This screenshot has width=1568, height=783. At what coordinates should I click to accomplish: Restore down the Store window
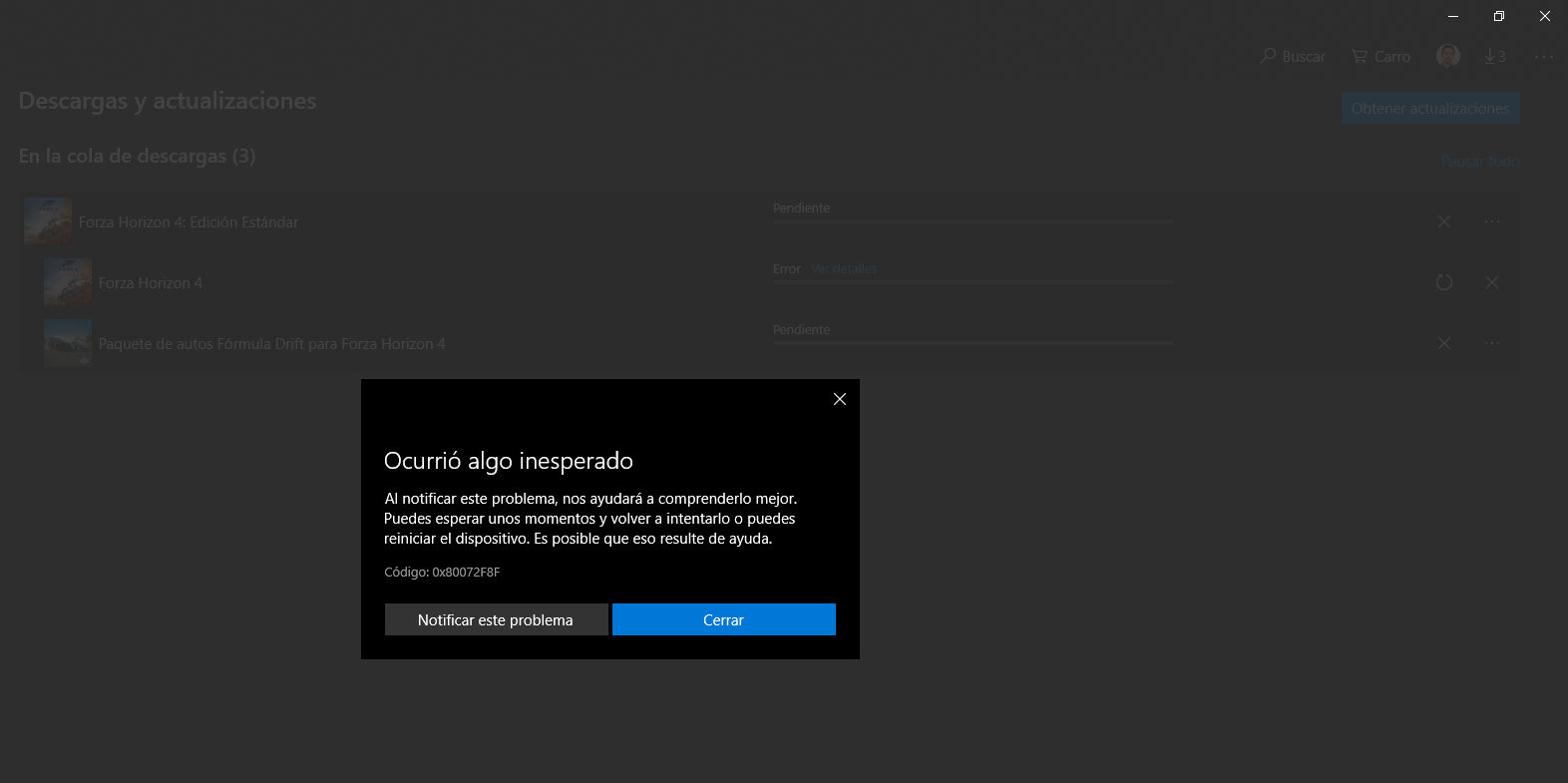(x=1499, y=16)
